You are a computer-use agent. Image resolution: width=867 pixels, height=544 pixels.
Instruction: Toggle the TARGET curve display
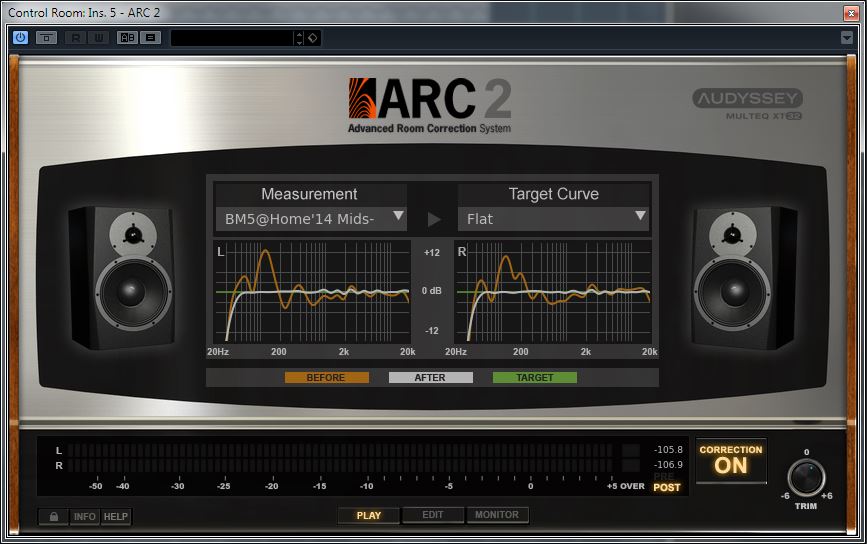tap(535, 378)
